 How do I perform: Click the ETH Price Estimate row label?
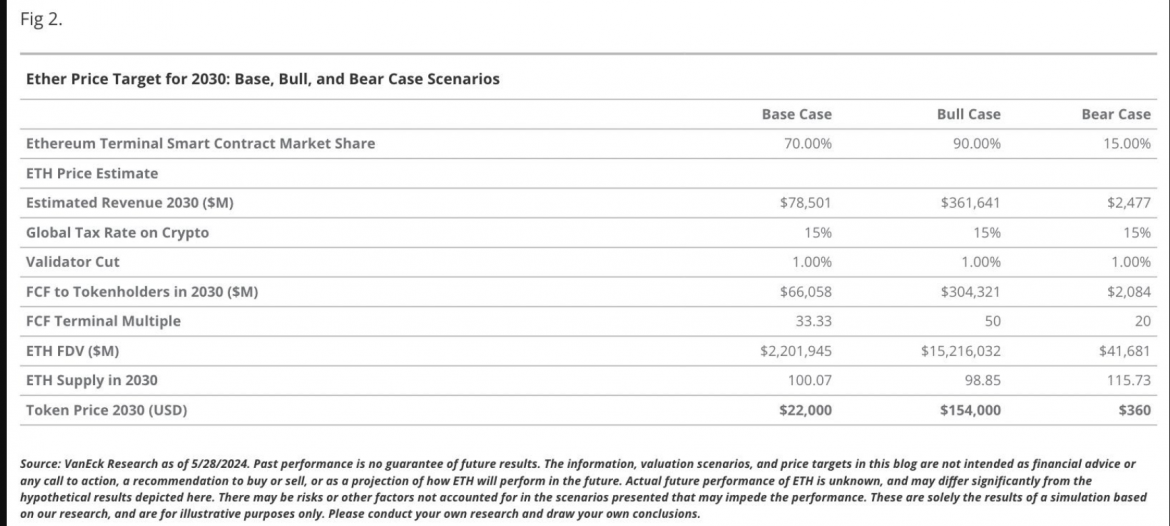click(92, 173)
